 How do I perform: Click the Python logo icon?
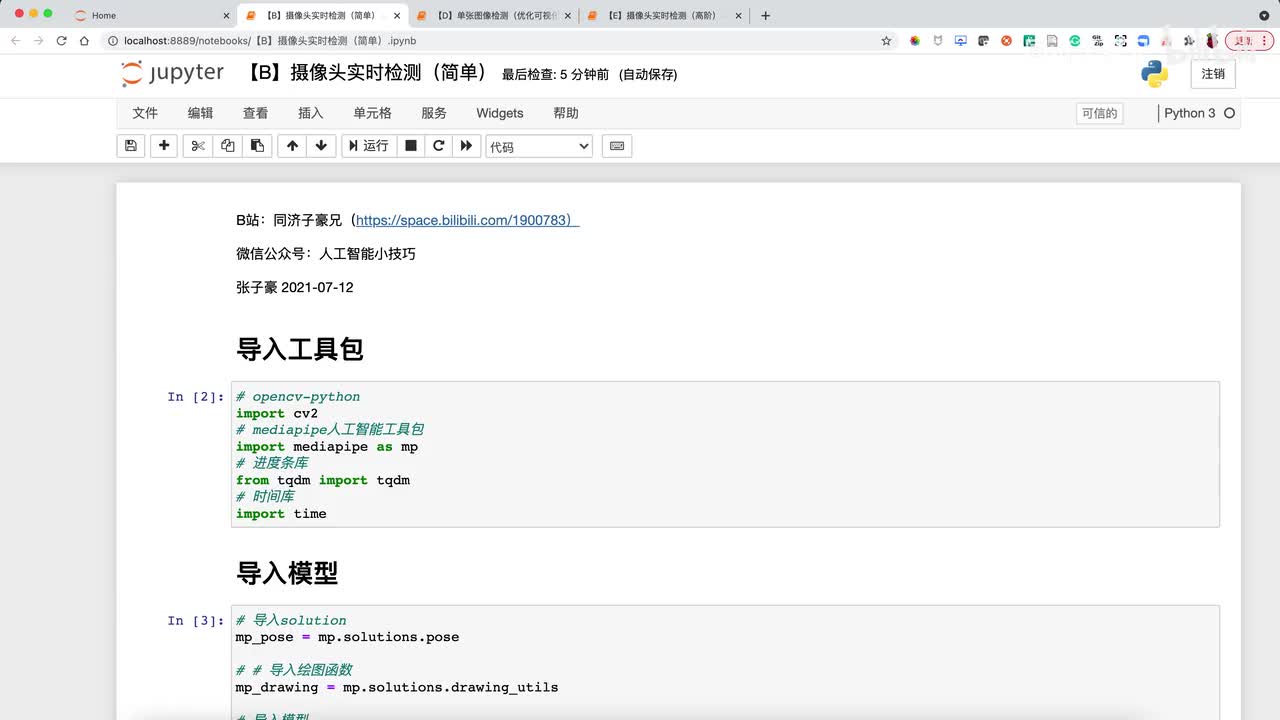1154,74
